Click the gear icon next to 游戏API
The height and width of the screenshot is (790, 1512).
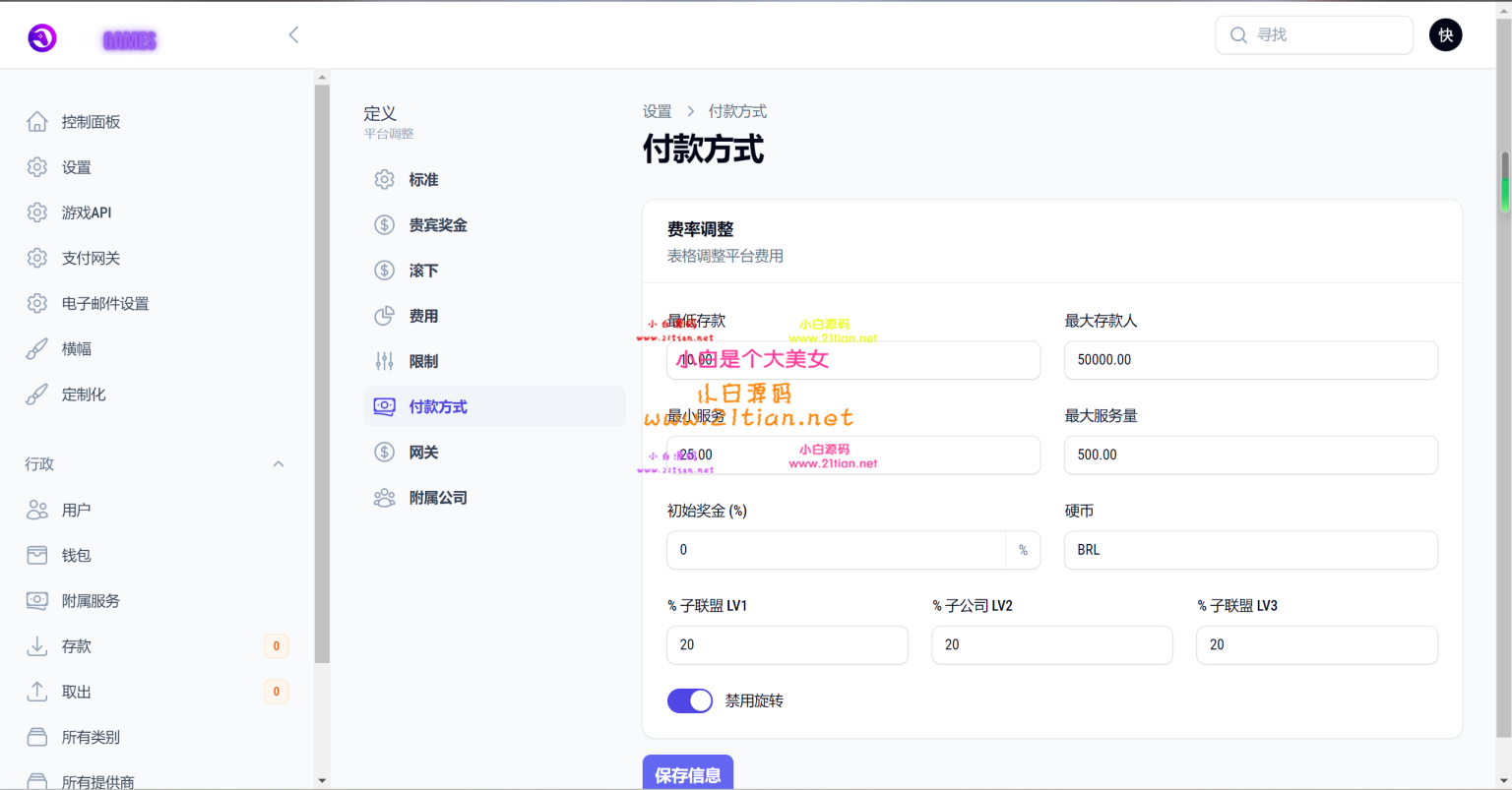(x=37, y=213)
